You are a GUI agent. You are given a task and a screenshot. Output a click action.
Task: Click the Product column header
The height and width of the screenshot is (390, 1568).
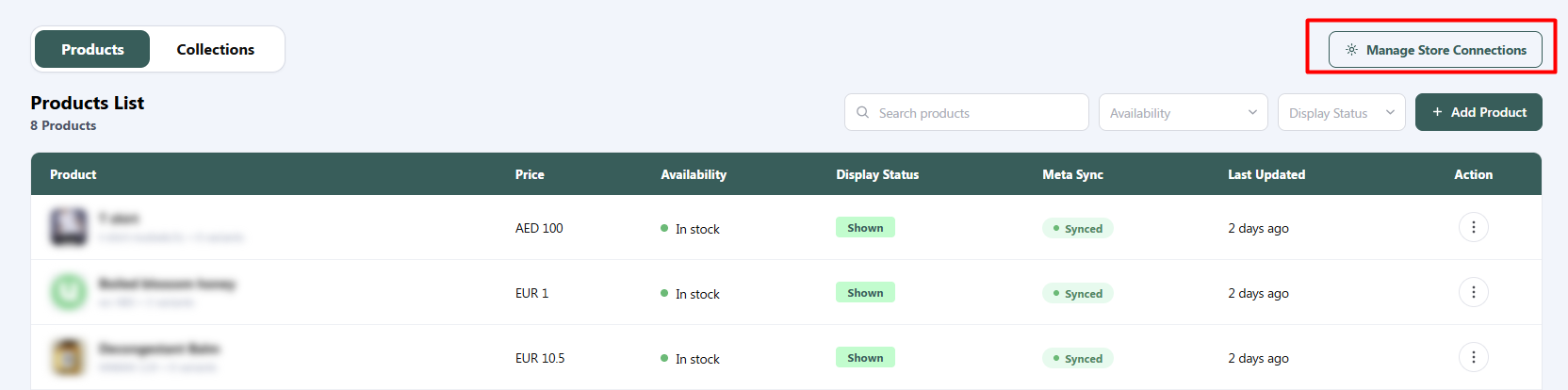tap(73, 174)
